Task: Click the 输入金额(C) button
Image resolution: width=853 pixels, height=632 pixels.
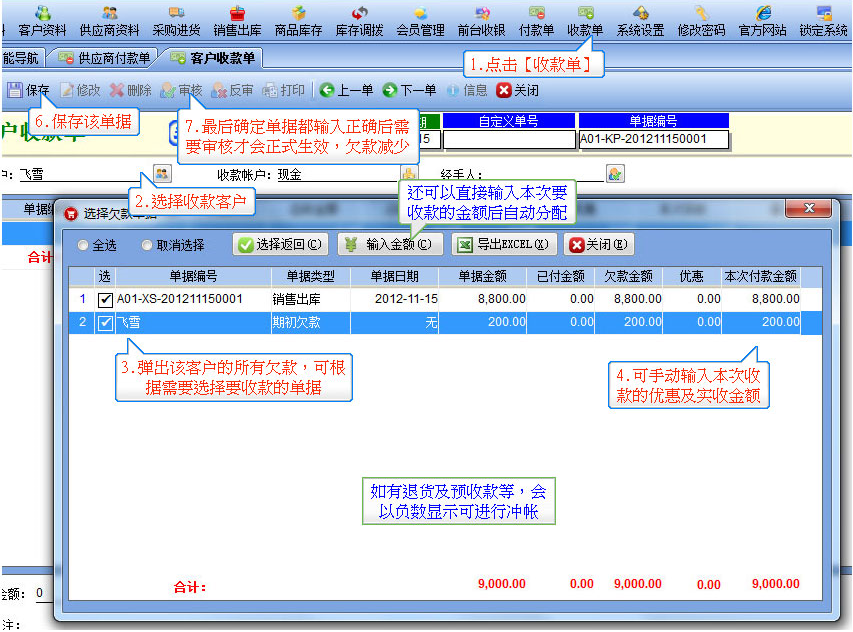Action: point(390,244)
